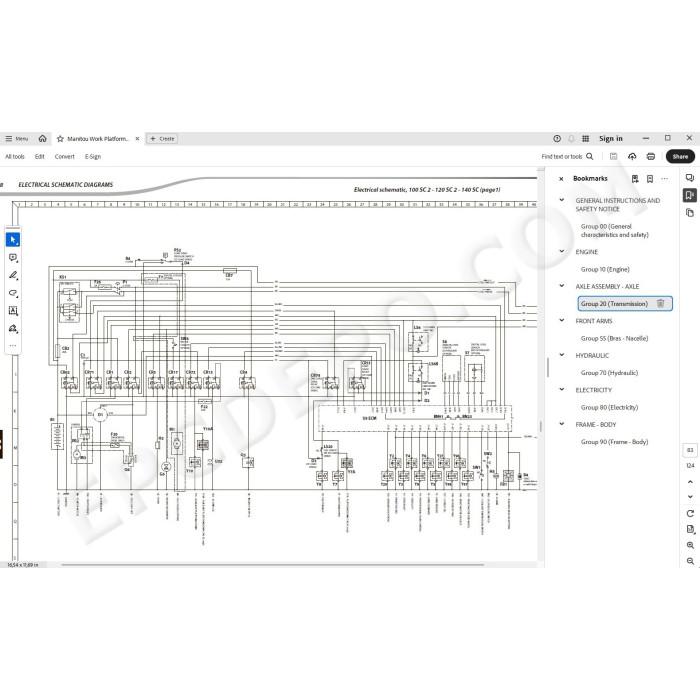
Task: Click the Create button
Action: click(x=162, y=139)
